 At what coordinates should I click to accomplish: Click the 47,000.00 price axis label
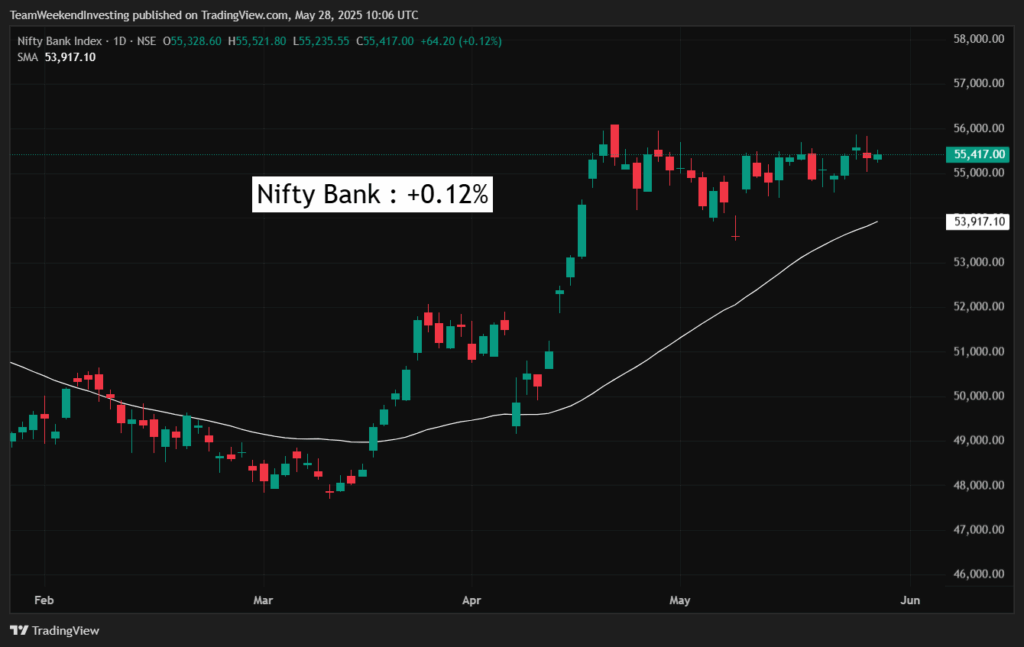979,530
